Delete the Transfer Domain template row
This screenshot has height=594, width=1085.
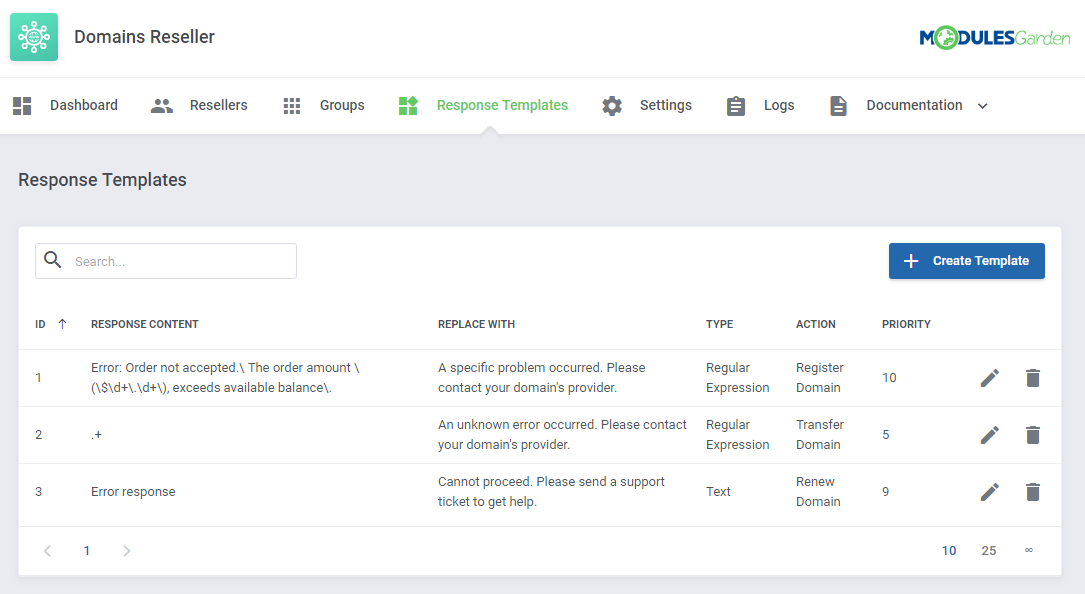point(1032,435)
